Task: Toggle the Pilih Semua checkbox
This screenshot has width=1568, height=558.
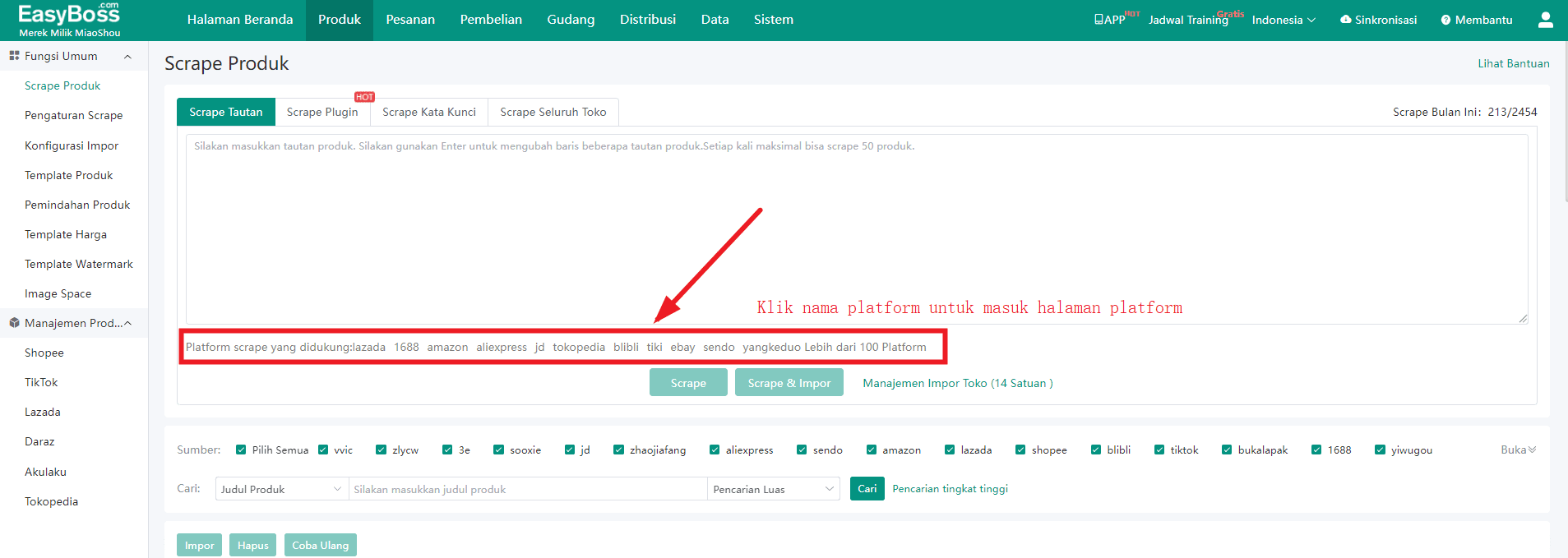Action: point(241,450)
